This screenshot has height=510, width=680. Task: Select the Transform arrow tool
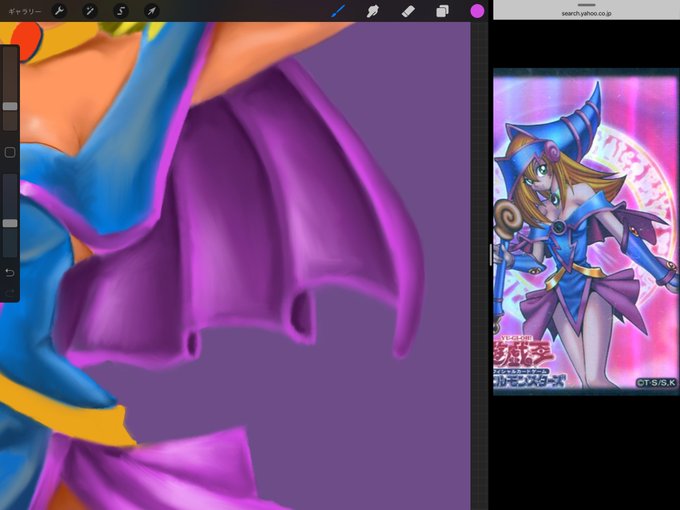[x=151, y=11]
